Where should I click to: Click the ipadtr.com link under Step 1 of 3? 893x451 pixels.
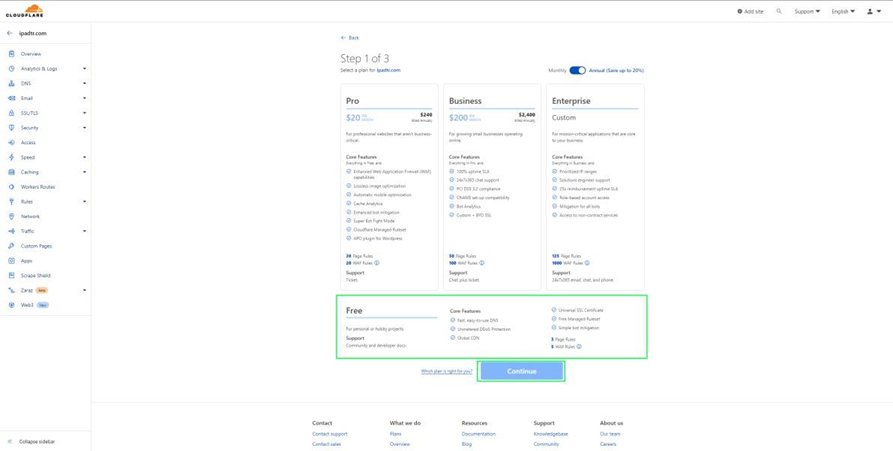388,70
